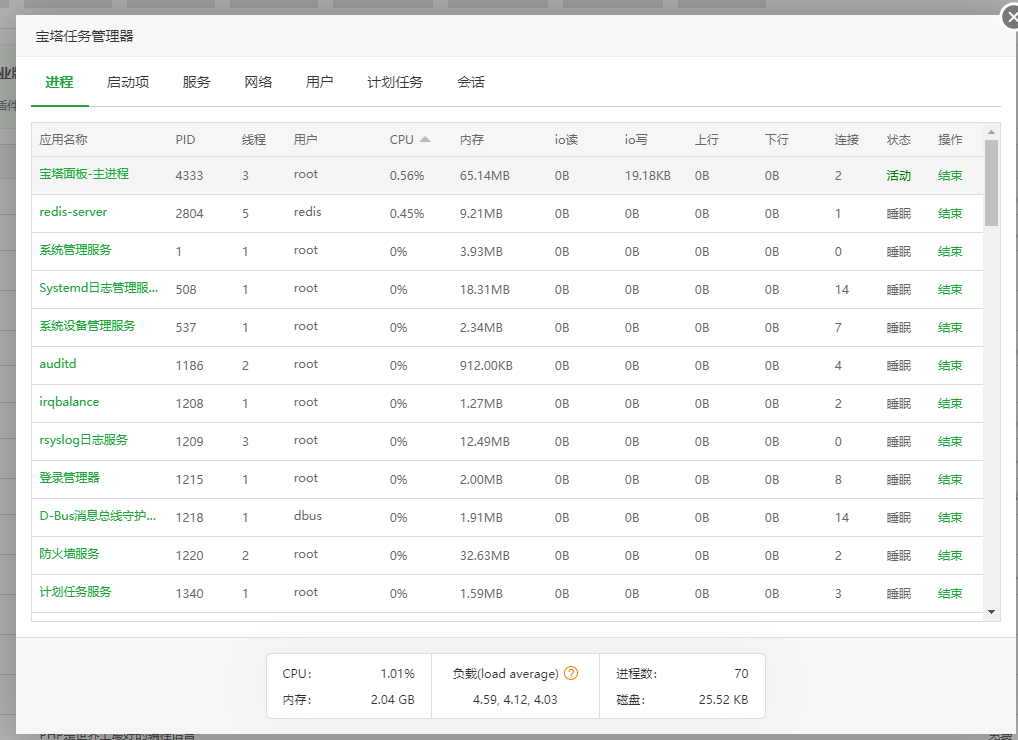Switch to the 会话 tab
Screen dimensions: 1018x740
pos(471,83)
